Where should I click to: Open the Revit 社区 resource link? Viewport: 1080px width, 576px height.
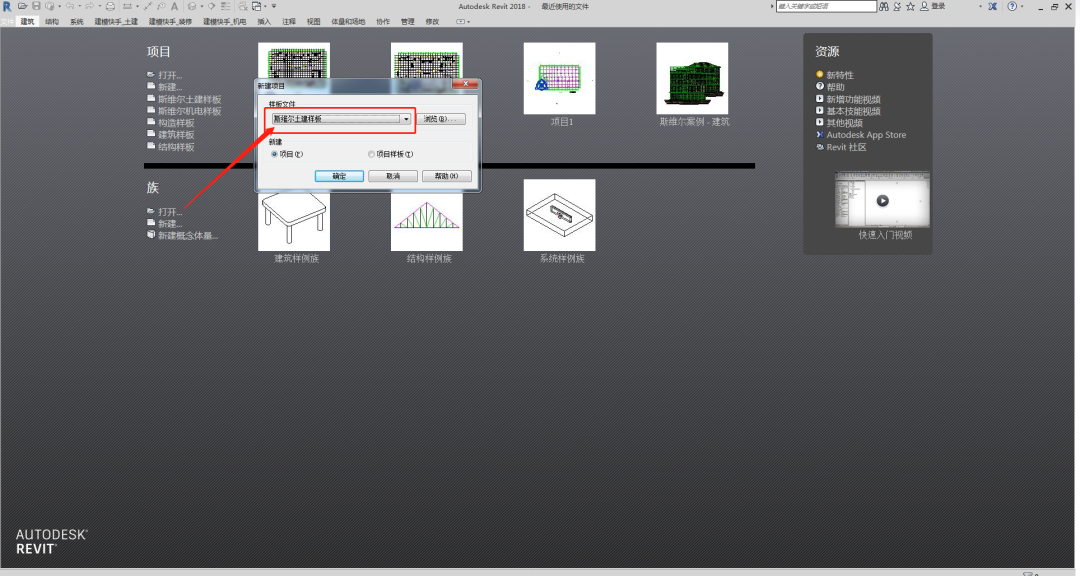click(847, 147)
